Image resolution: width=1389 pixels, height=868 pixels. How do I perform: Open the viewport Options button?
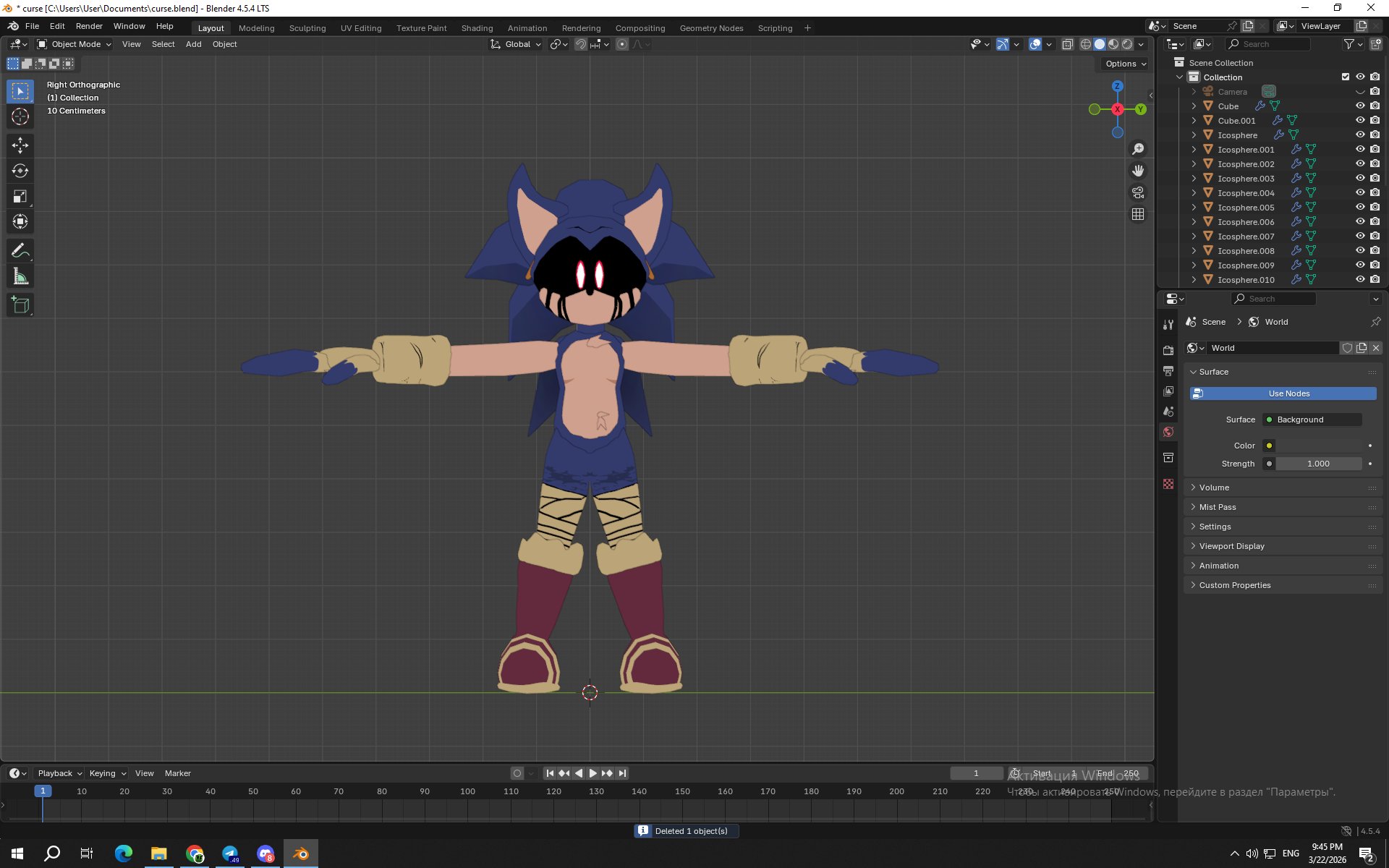click(x=1125, y=64)
